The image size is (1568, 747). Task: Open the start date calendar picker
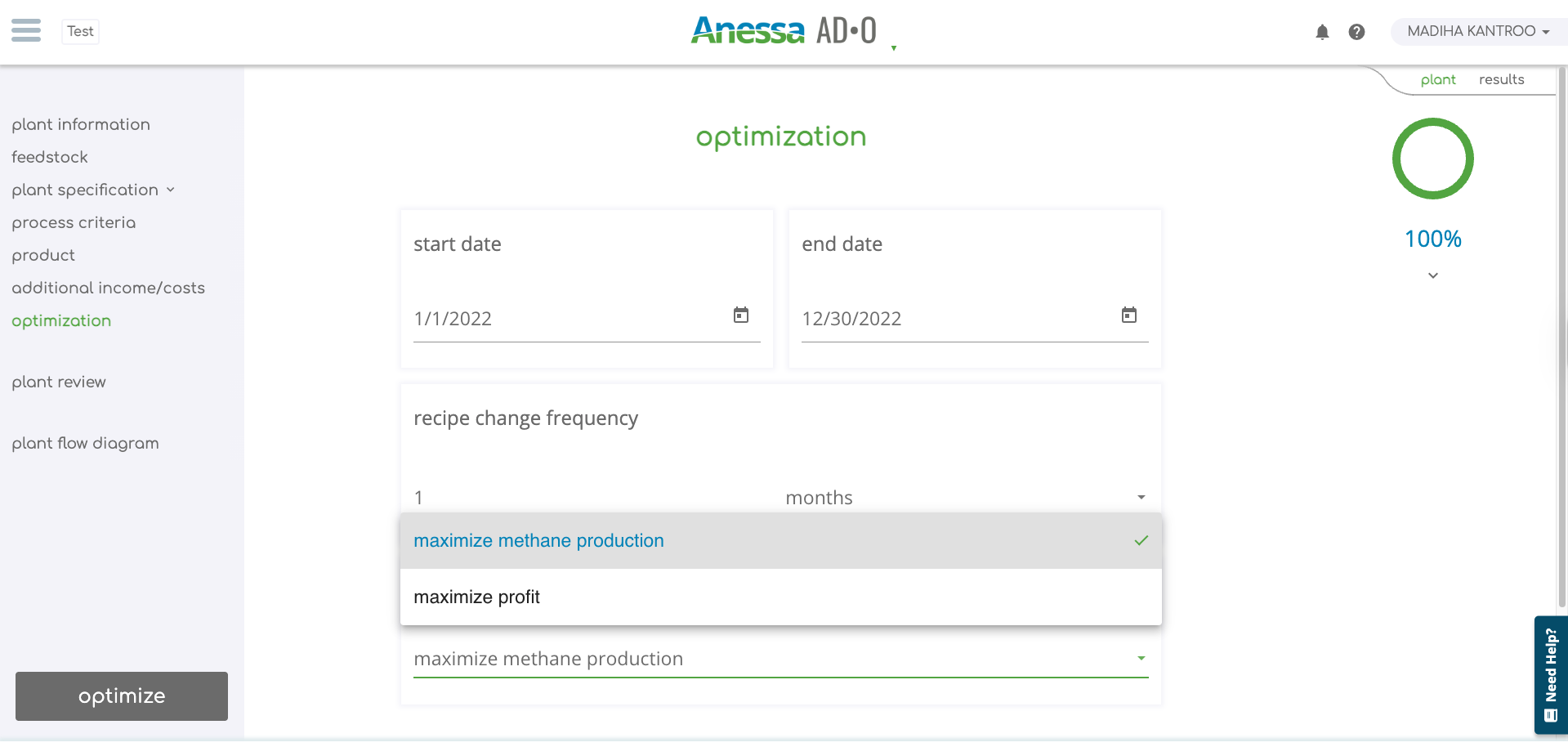(x=741, y=315)
